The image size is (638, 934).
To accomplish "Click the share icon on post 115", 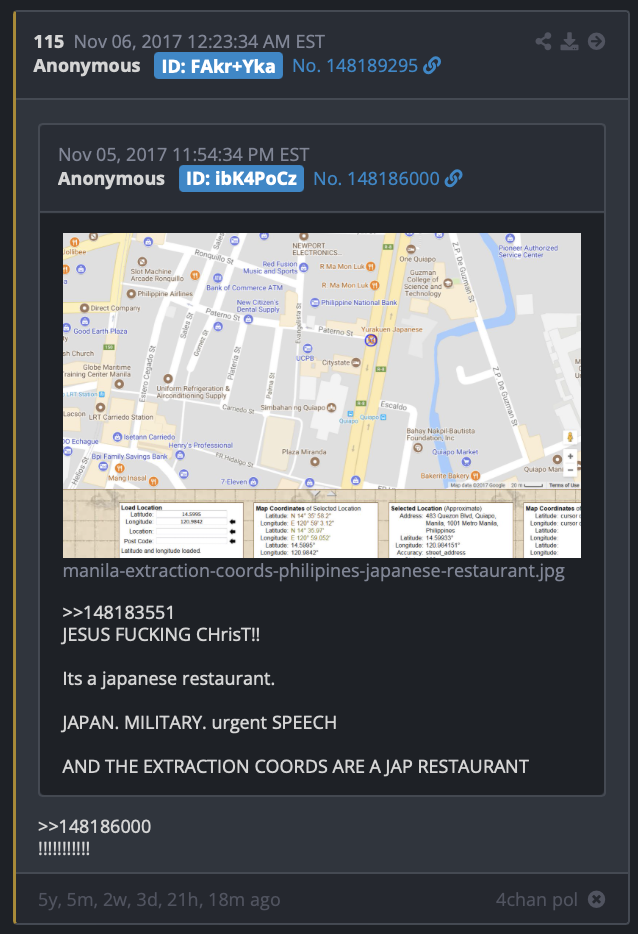I will coord(543,42).
